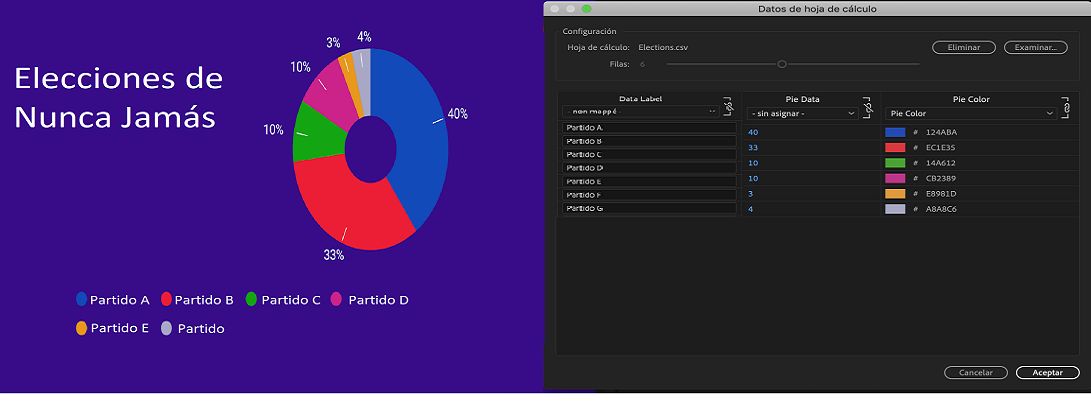1091x416 pixels.
Task: Click the Partido C label field
Action: click(x=648, y=154)
